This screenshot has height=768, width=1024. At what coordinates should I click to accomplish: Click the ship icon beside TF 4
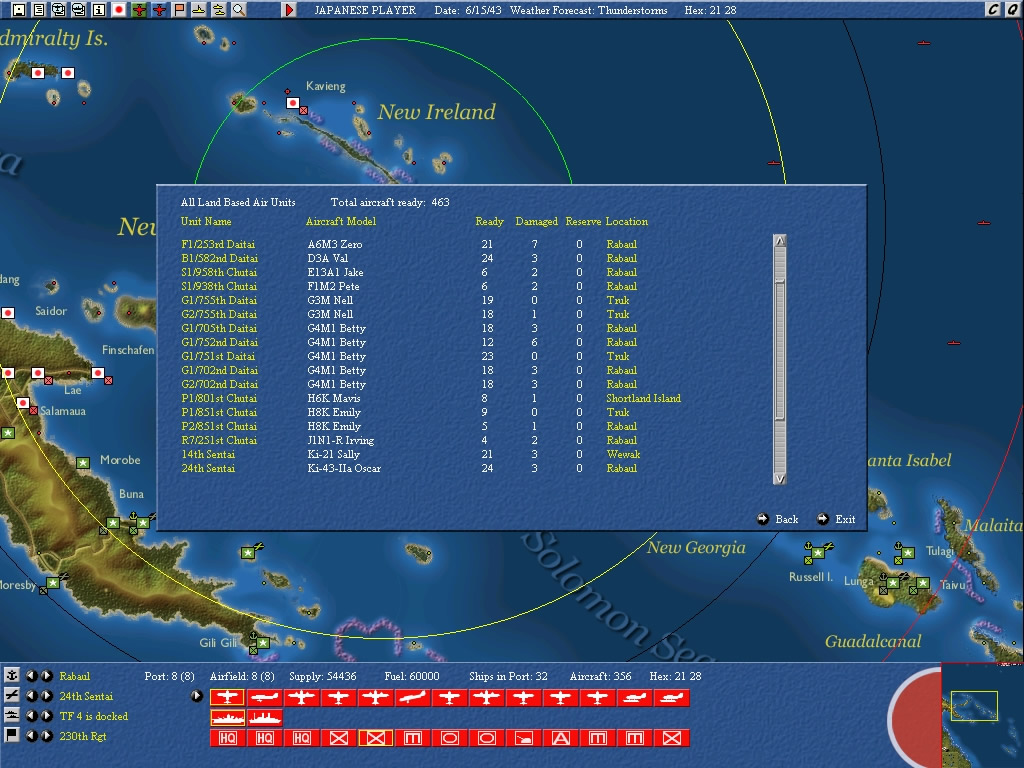tap(12, 715)
